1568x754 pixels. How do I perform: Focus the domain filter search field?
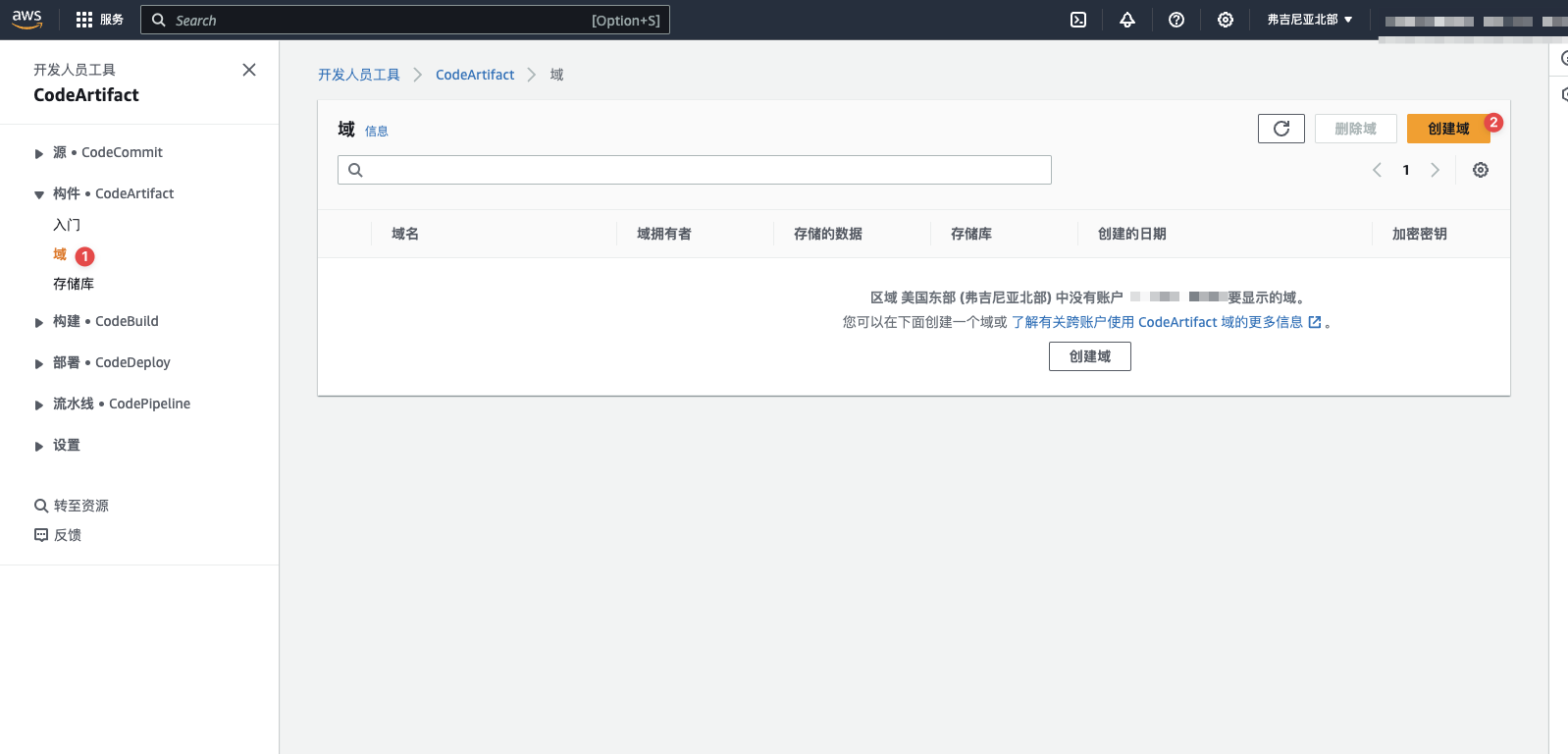point(695,170)
